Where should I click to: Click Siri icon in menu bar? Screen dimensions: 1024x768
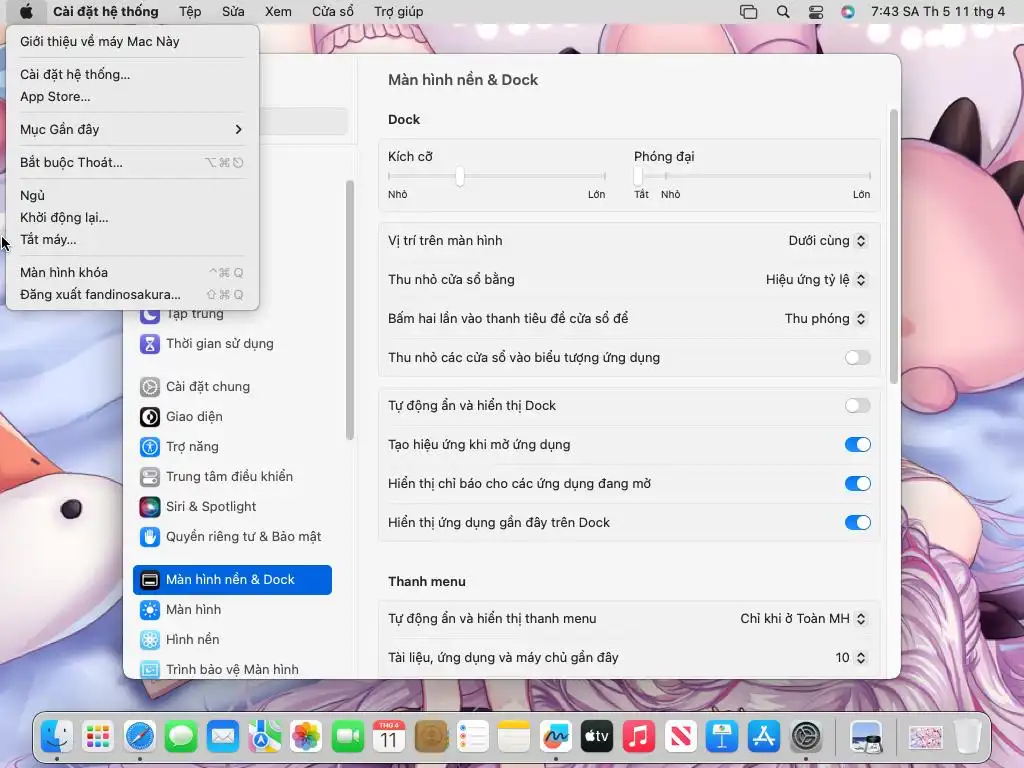848,12
